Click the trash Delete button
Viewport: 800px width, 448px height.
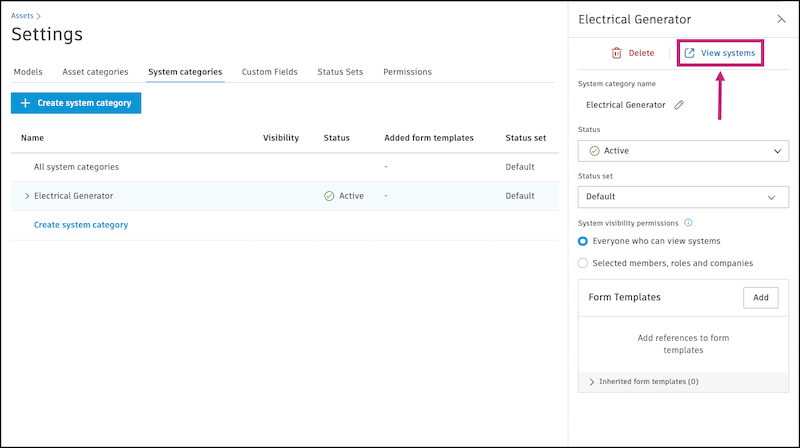632,53
